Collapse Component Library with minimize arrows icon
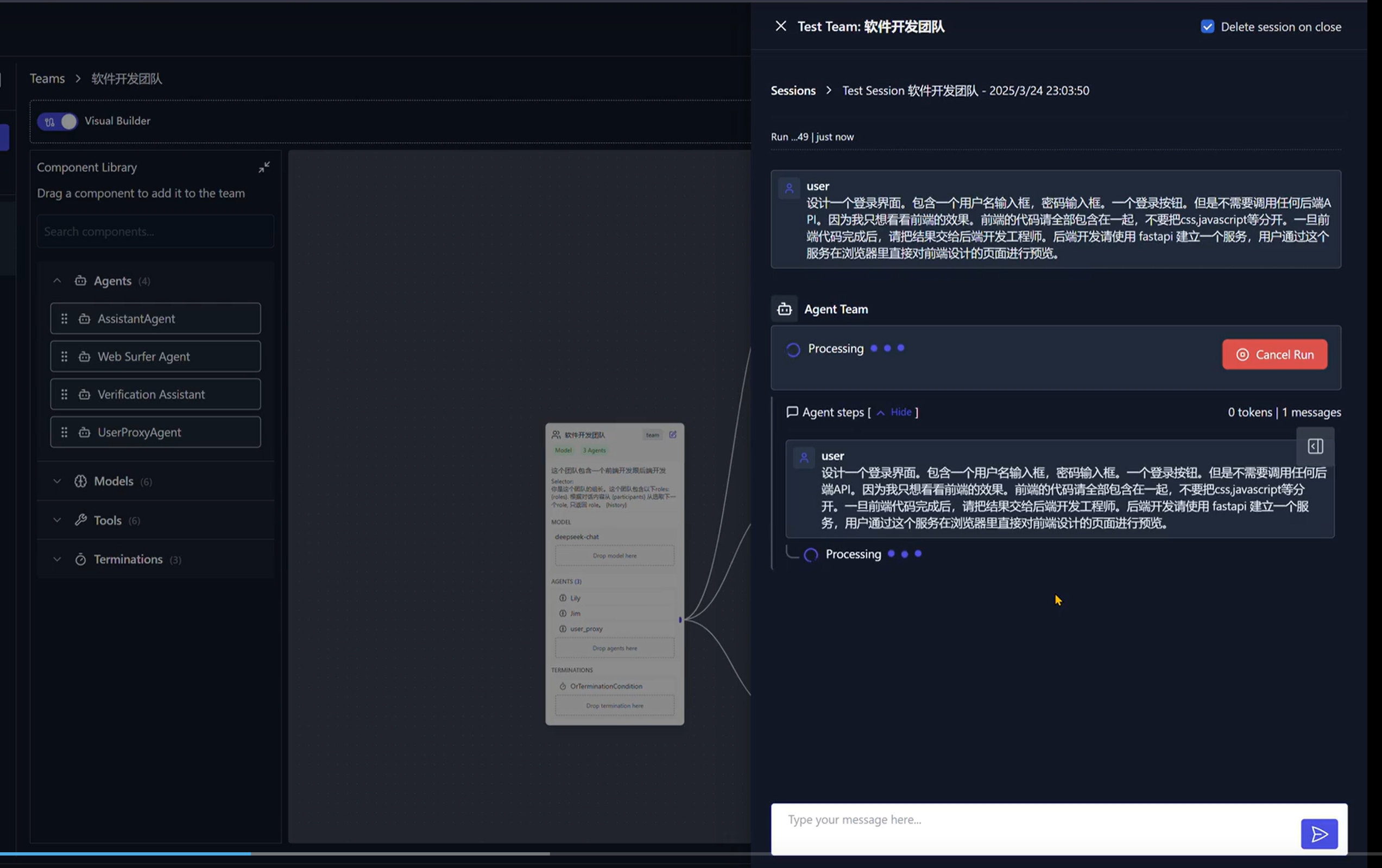Screen dimensions: 1382x868 click(x=264, y=167)
